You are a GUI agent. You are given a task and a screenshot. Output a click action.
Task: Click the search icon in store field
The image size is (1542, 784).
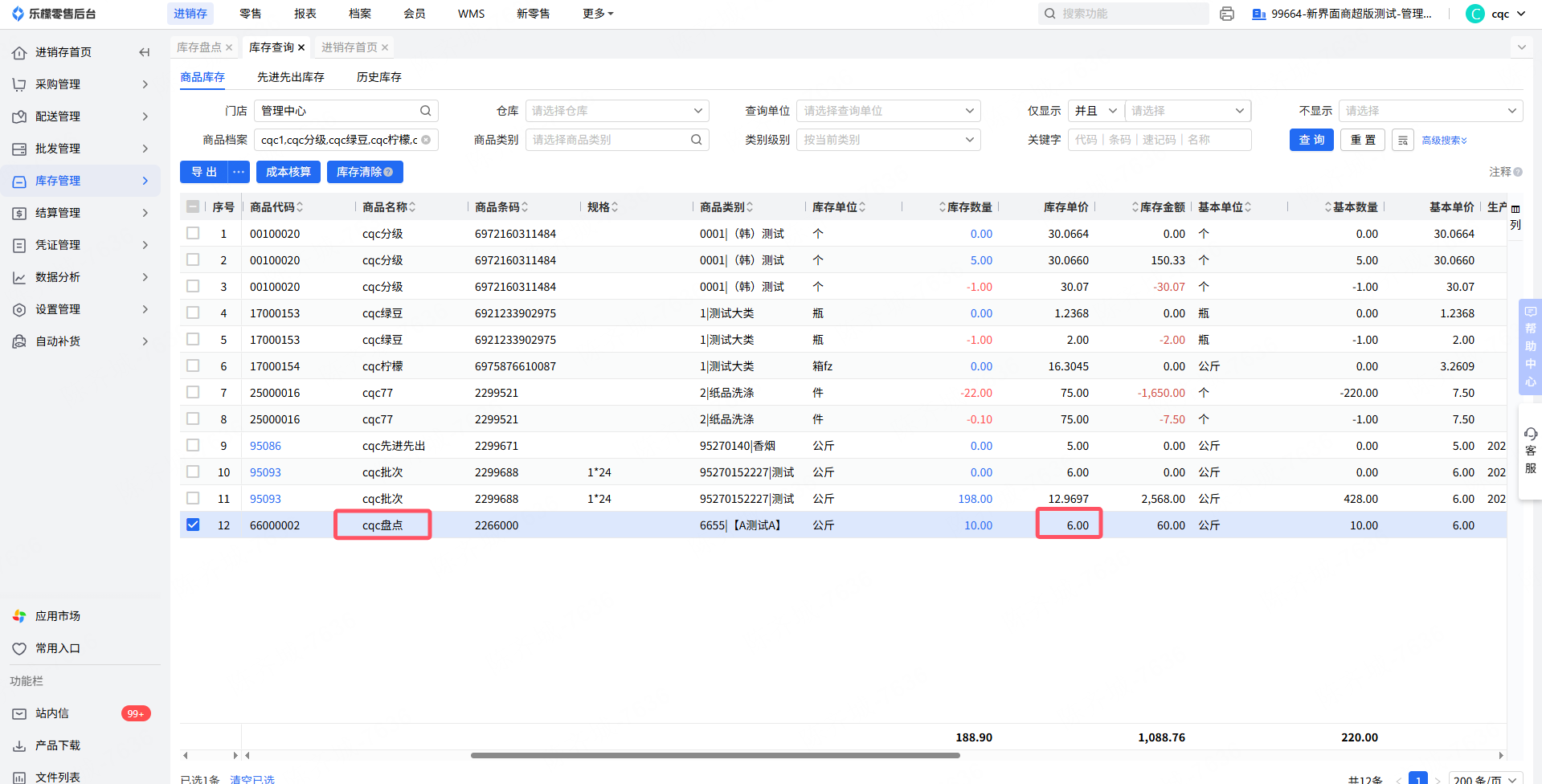(425, 111)
